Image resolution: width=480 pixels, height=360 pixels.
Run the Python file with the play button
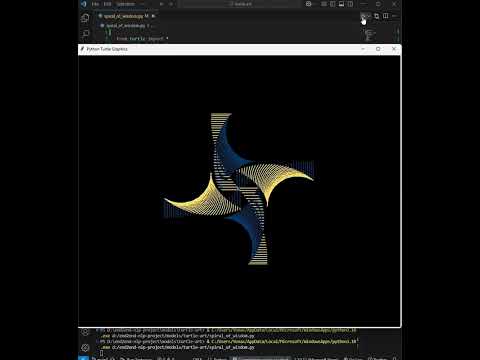363,16
